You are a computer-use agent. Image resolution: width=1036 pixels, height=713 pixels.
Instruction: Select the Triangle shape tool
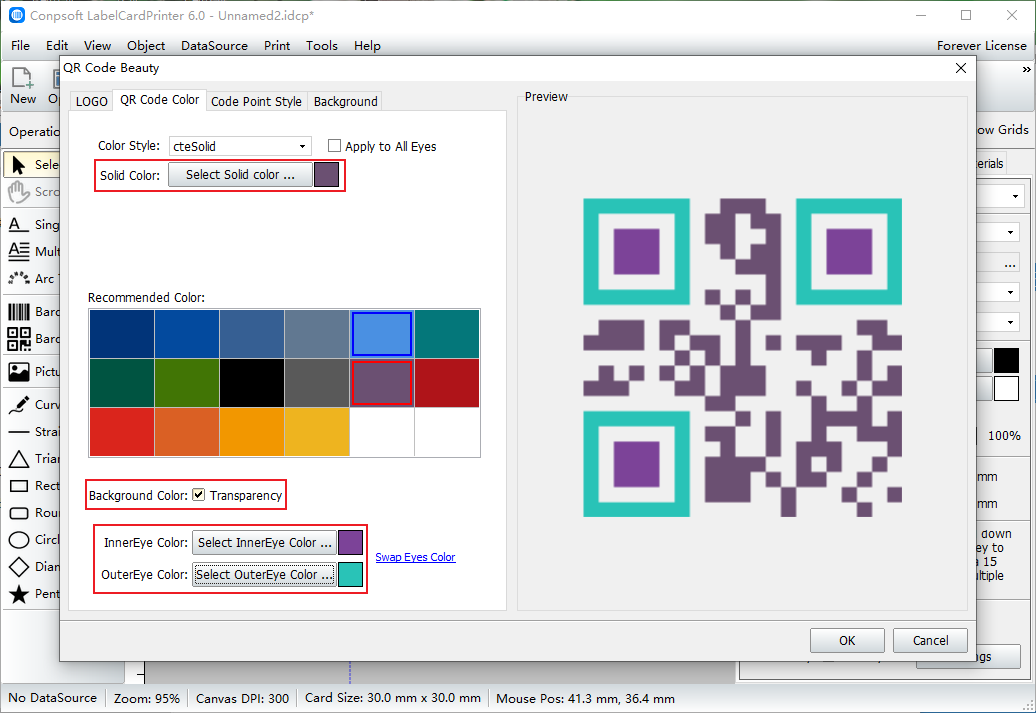32,459
